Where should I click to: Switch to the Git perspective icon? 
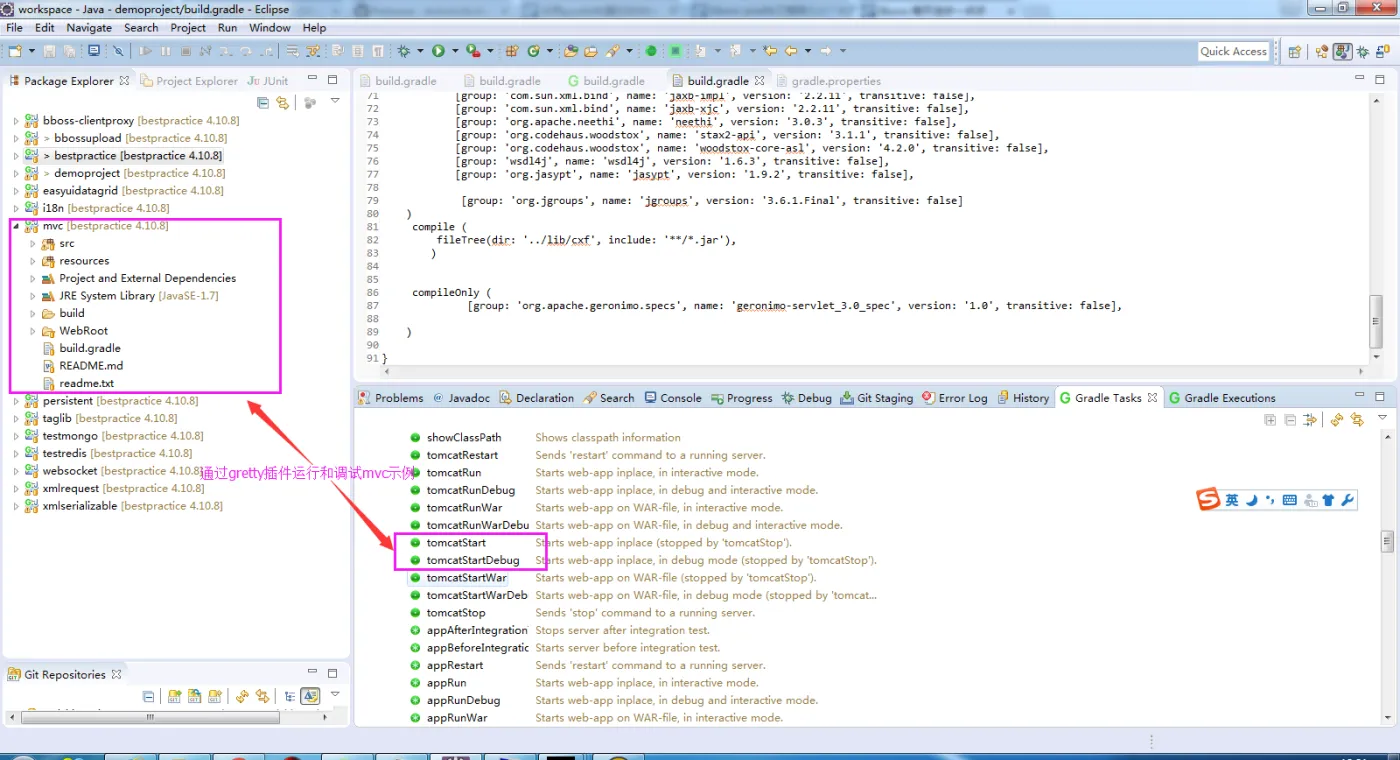pyautogui.click(x=1384, y=51)
